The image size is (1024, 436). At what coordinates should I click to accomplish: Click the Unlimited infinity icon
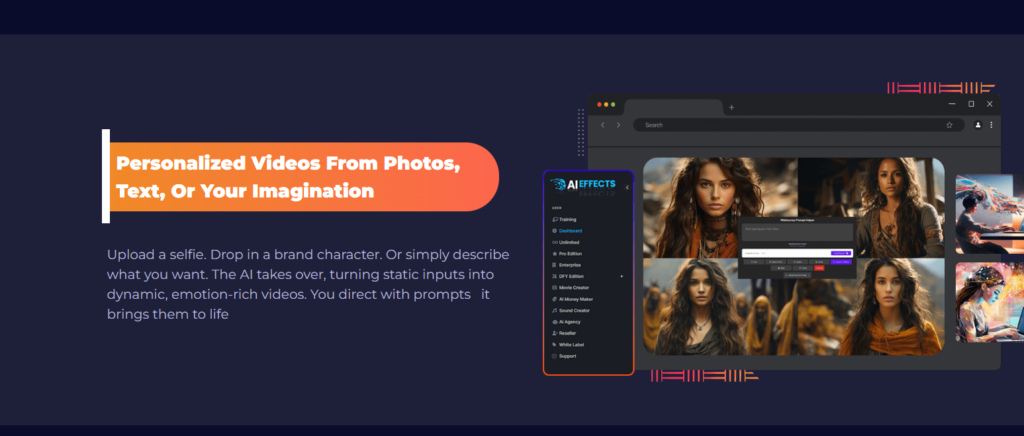554,242
